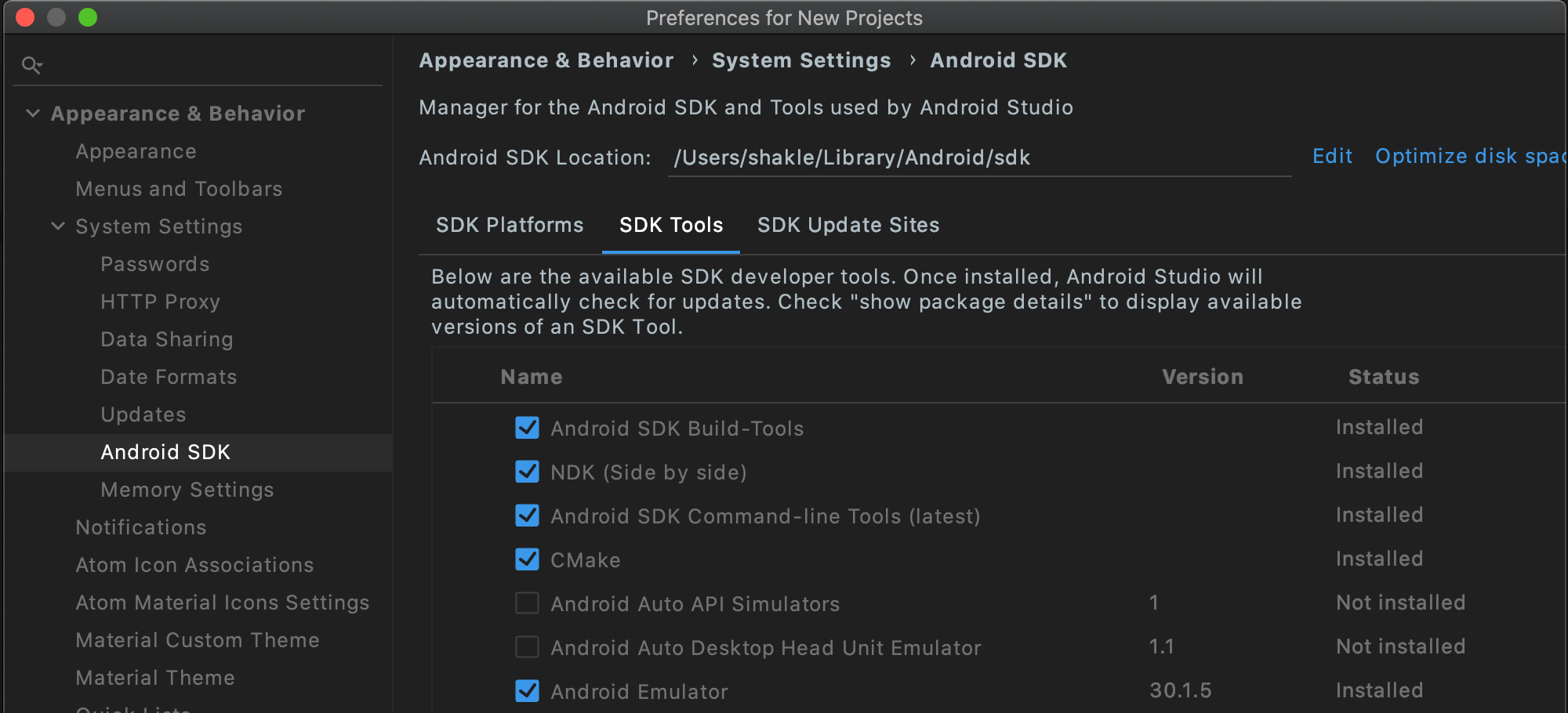Click the Edit link for SDK location
1568x713 pixels.
pos(1332,157)
